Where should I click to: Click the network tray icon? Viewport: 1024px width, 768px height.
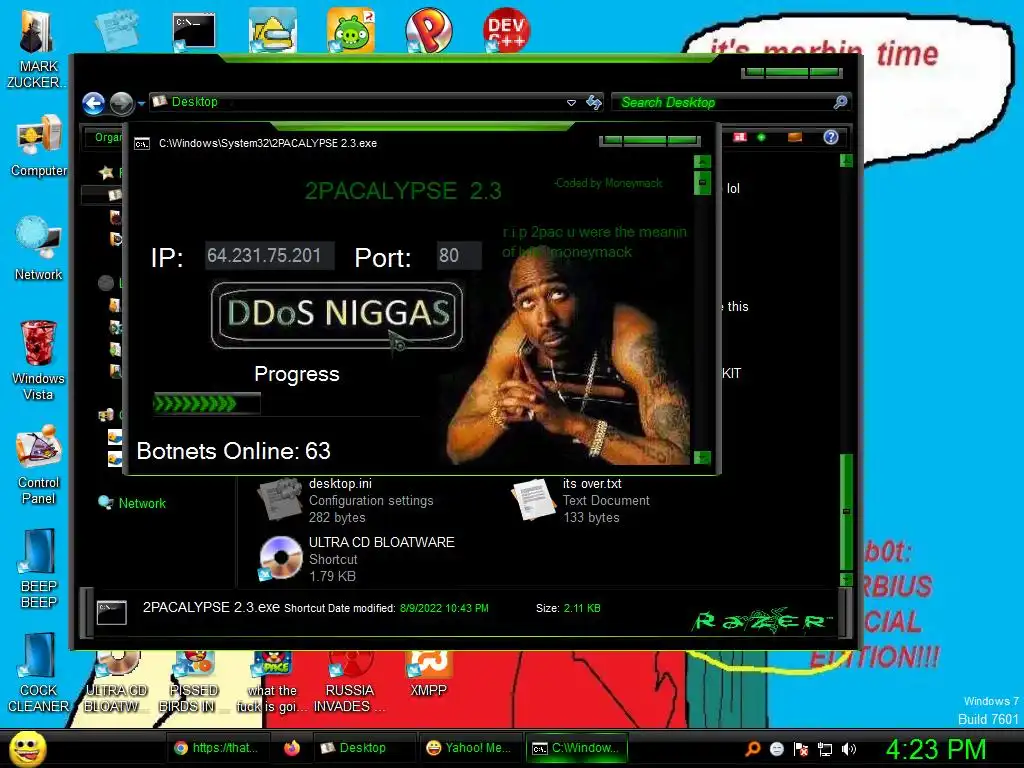coord(825,749)
